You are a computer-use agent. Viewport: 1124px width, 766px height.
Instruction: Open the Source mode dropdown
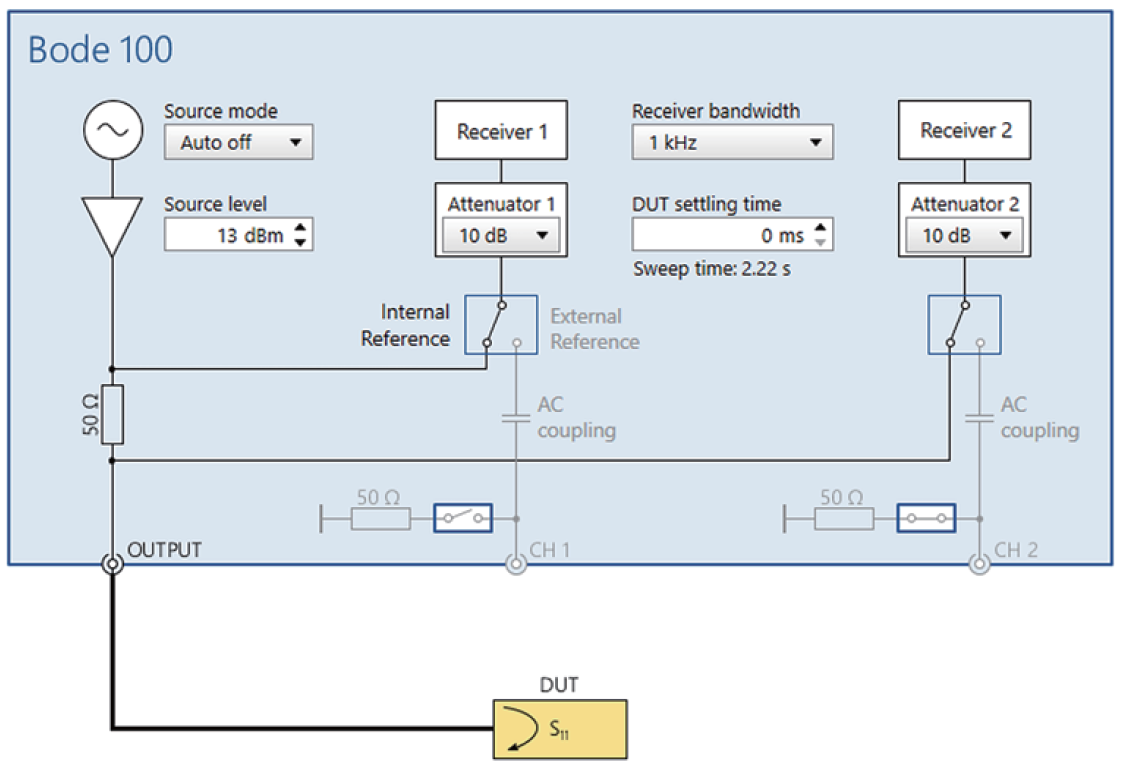tap(239, 142)
